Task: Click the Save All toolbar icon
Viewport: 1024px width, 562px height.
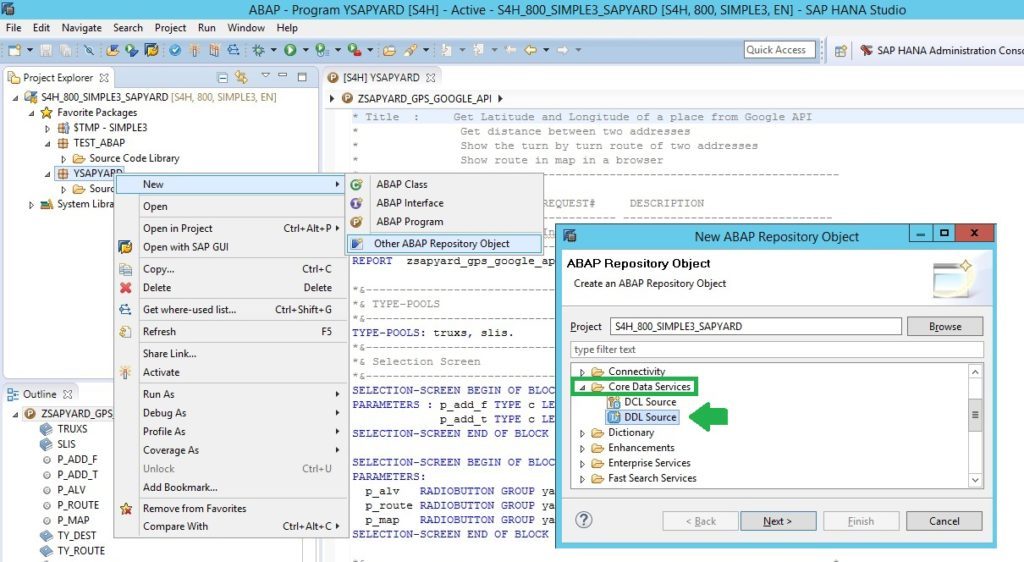Action: 65,50
